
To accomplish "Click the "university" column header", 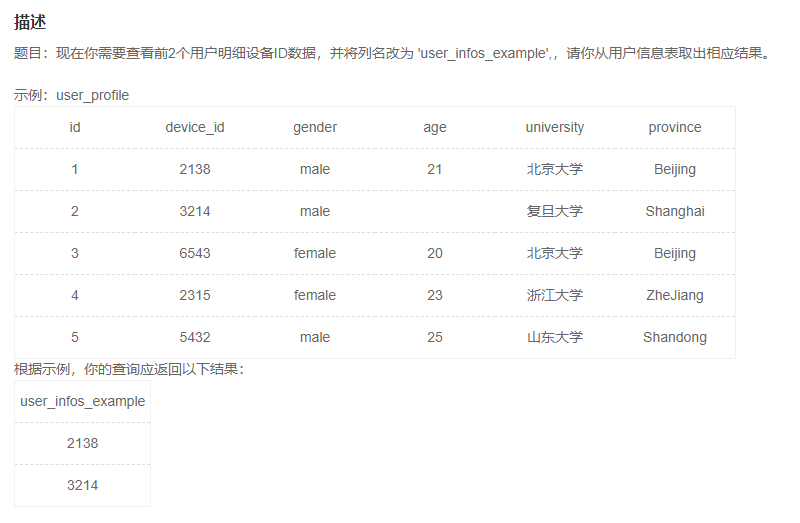I will pyautogui.click(x=555, y=128).
